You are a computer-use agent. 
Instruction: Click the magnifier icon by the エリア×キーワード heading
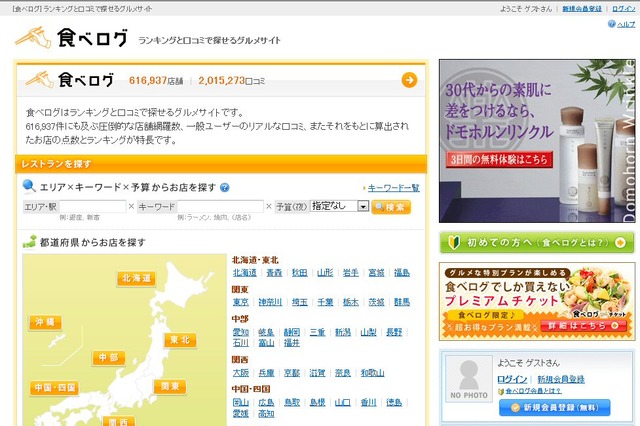pos(29,186)
